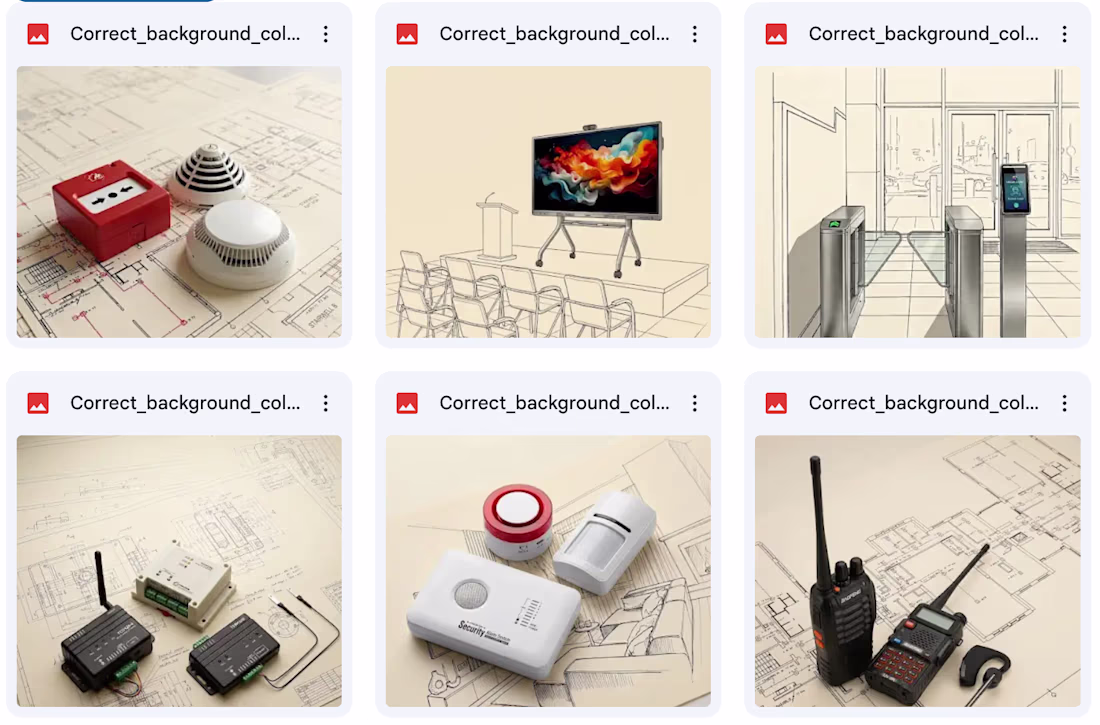
Task: Select file name above walkie-talkie thumbnail
Action: coord(923,403)
